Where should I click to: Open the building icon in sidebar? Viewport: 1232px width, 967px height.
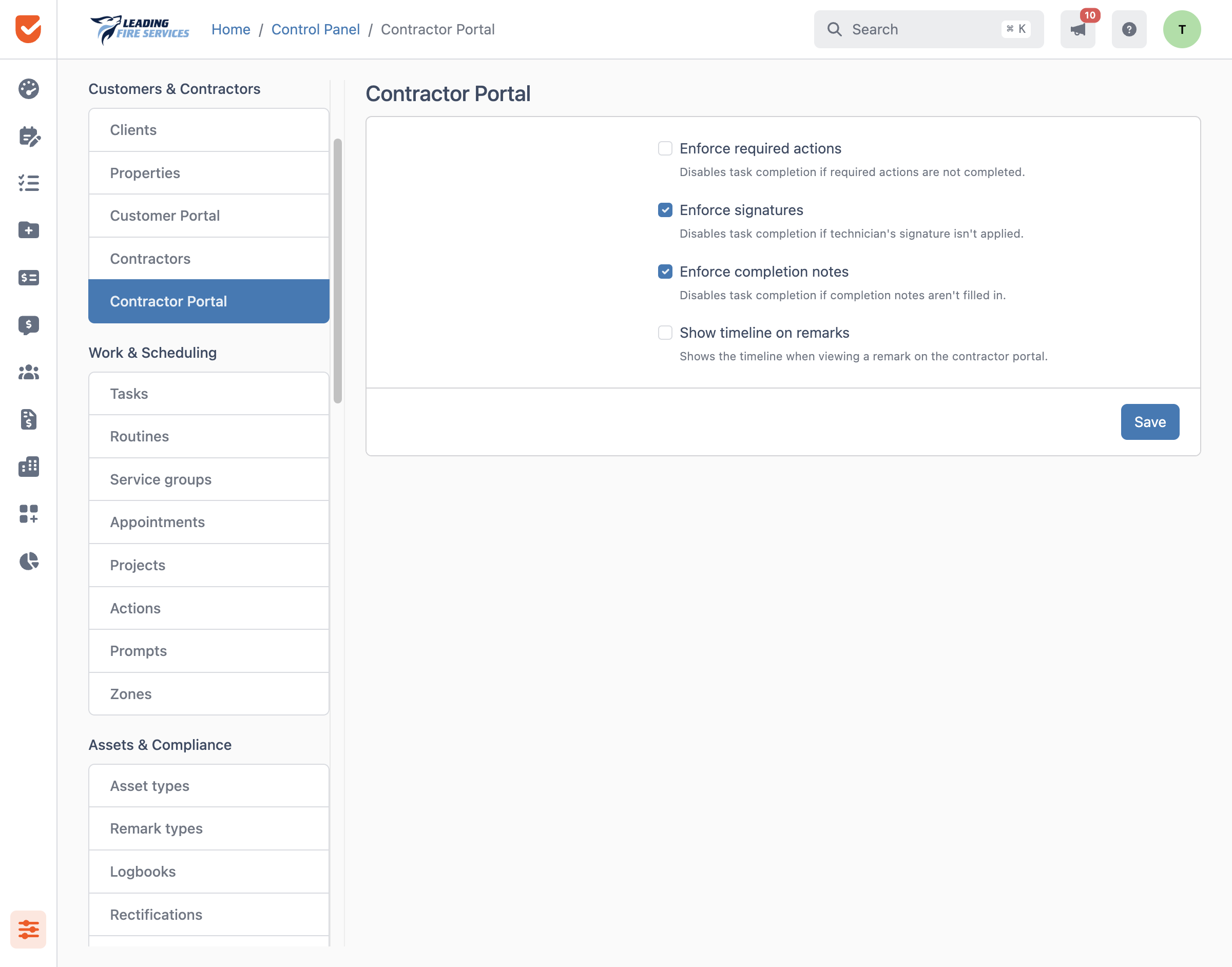click(28, 467)
